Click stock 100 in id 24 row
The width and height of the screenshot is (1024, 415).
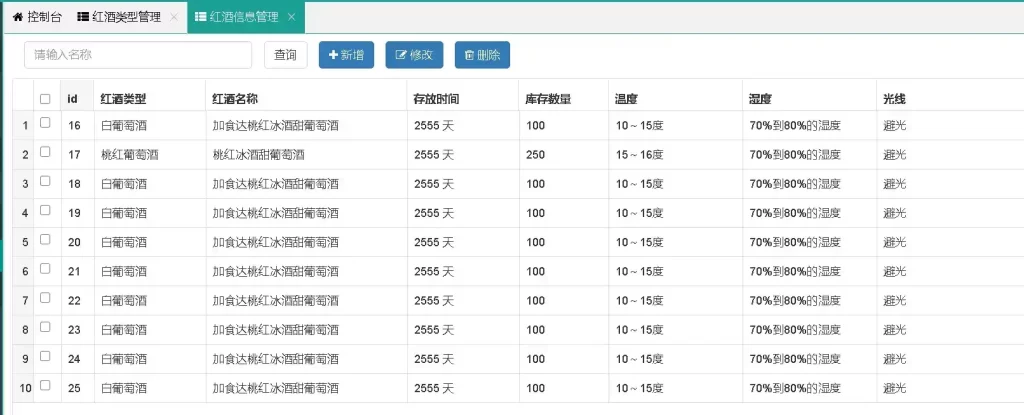click(x=536, y=359)
